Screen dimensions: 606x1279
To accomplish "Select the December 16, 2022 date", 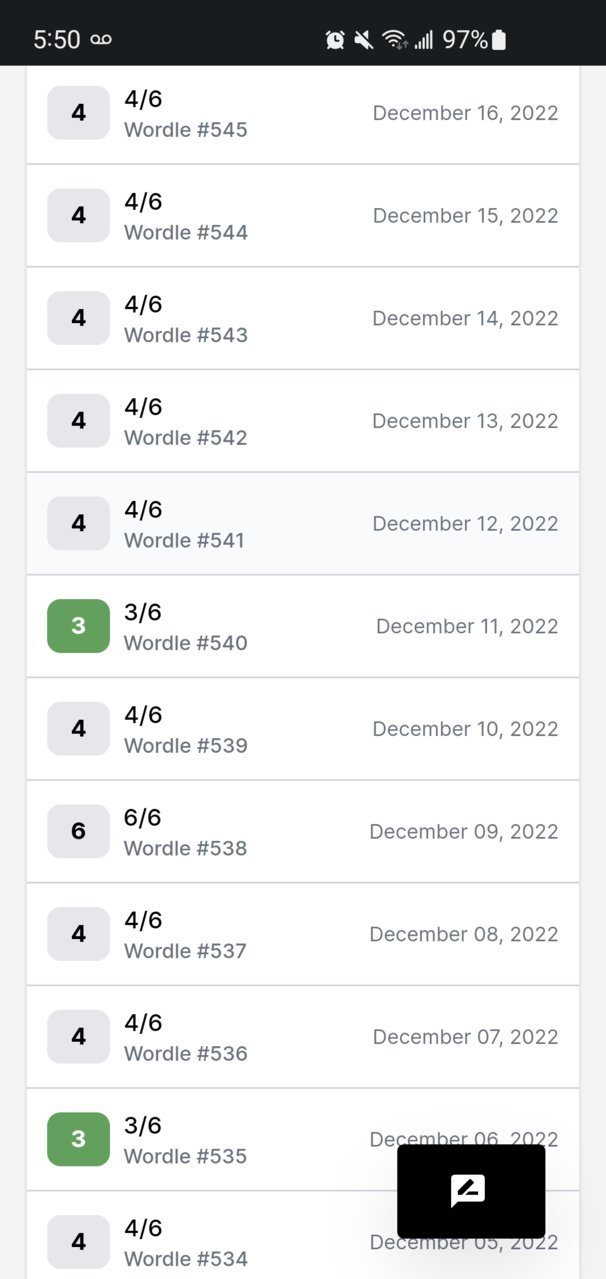I will (x=466, y=113).
